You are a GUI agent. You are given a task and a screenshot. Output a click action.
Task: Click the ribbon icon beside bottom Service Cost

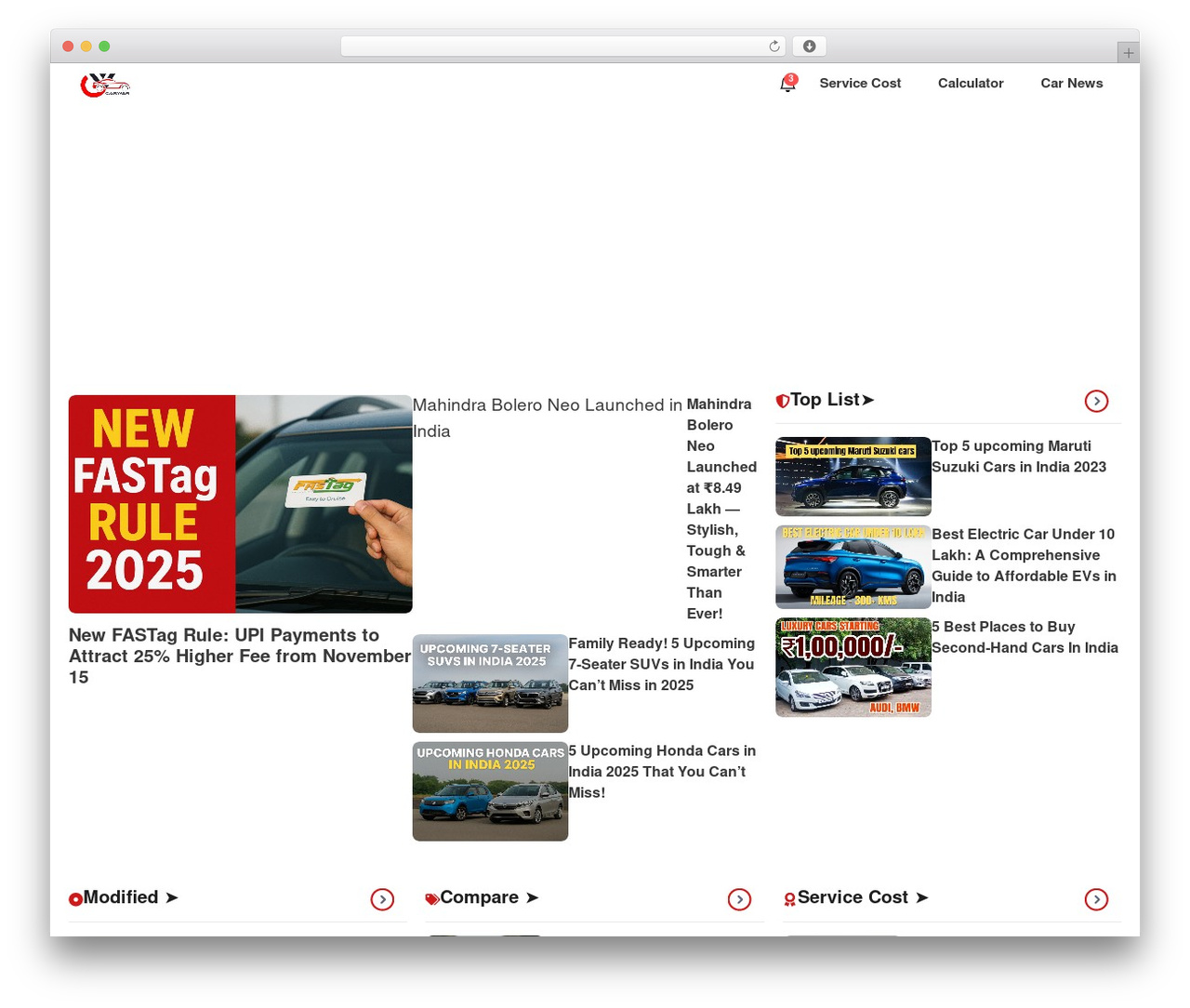tap(789, 899)
